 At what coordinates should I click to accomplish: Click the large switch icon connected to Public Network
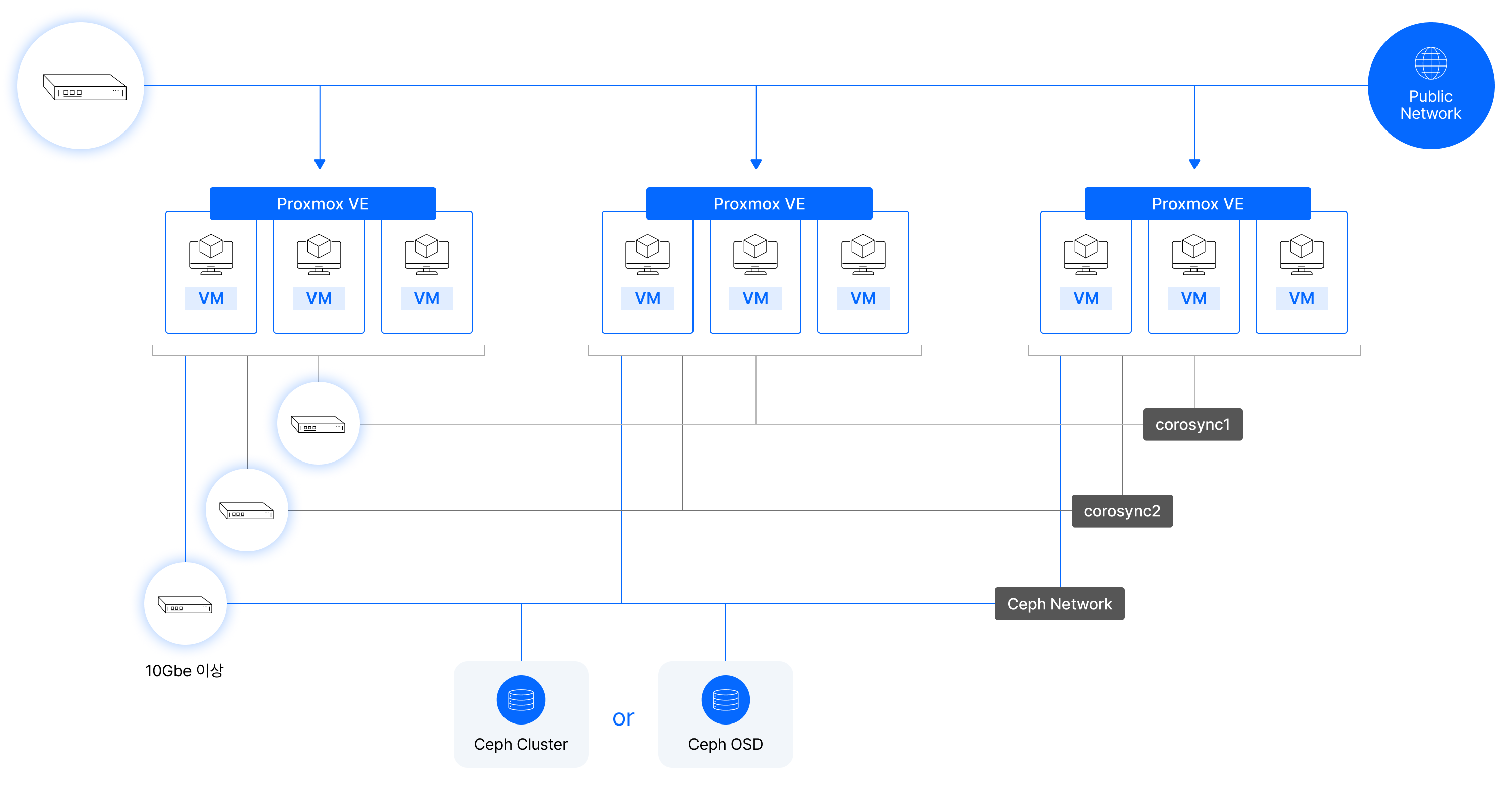[85, 87]
